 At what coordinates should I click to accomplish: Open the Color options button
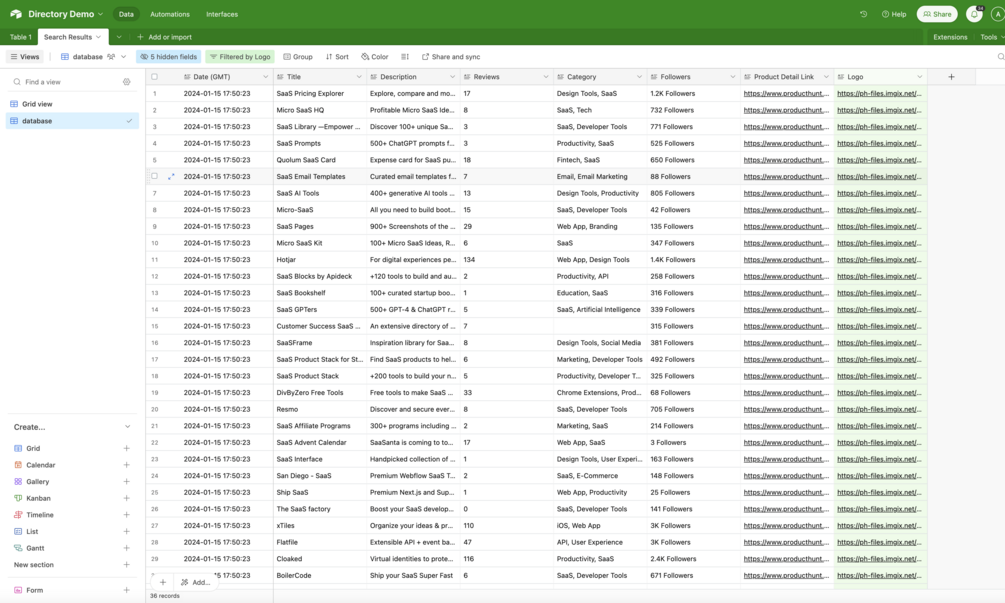[x=375, y=57]
